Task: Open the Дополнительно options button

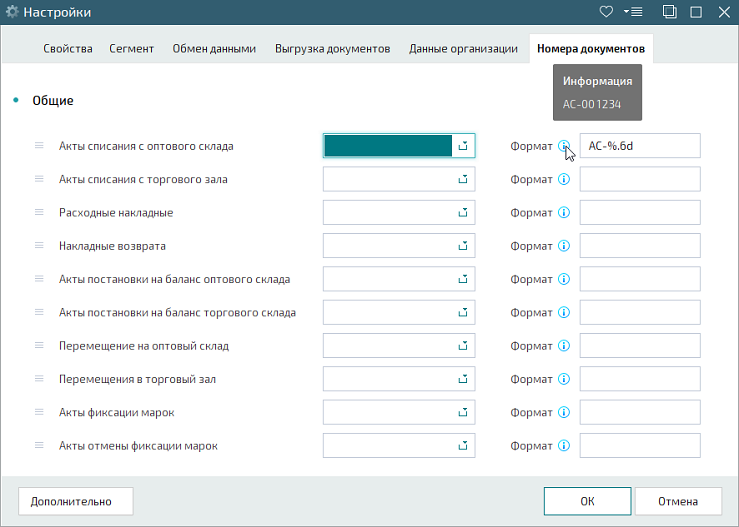Action: tap(75, 501)
